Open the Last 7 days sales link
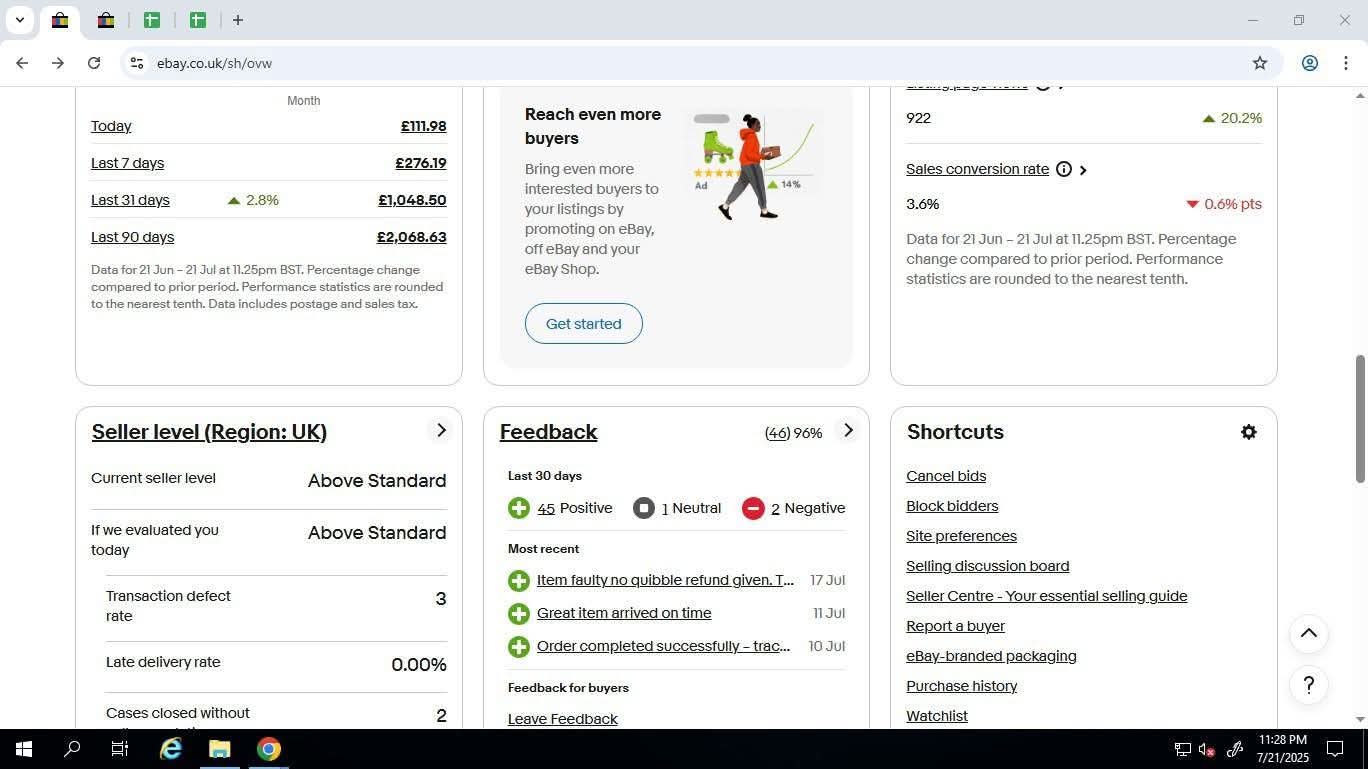This screenshot has height=769, width=1368. point(127,163)
